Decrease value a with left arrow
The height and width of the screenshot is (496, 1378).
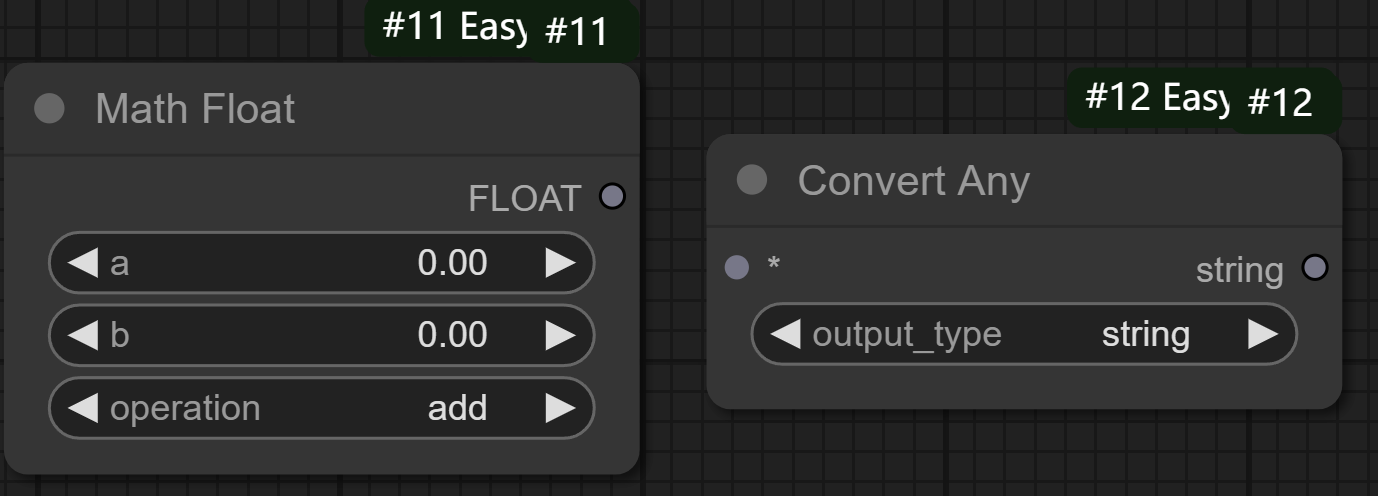[x=83, y=263]
